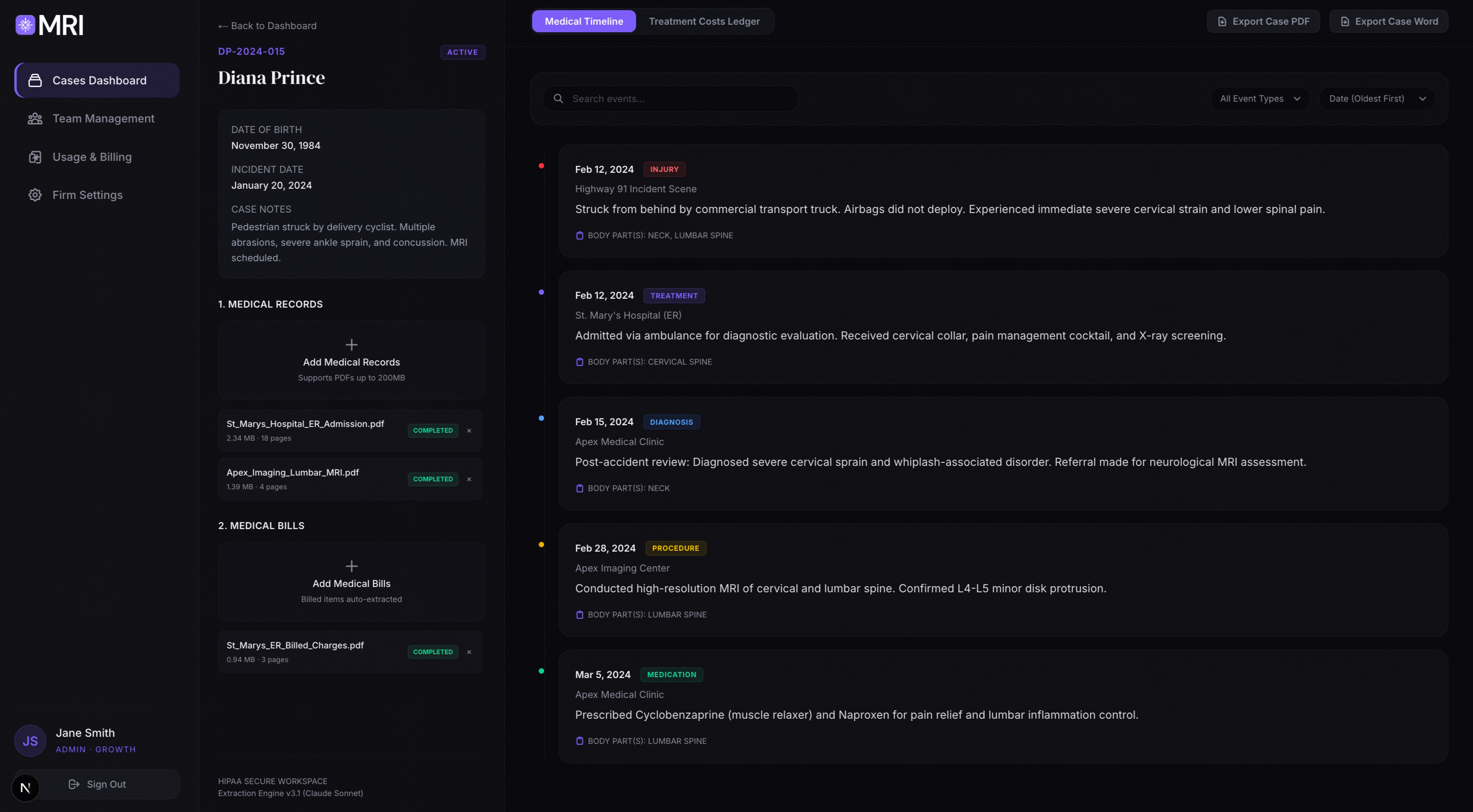Click the MRI snowflake logo icon
Viewport: 1473px width, 812px height.
tap(25, 25)
